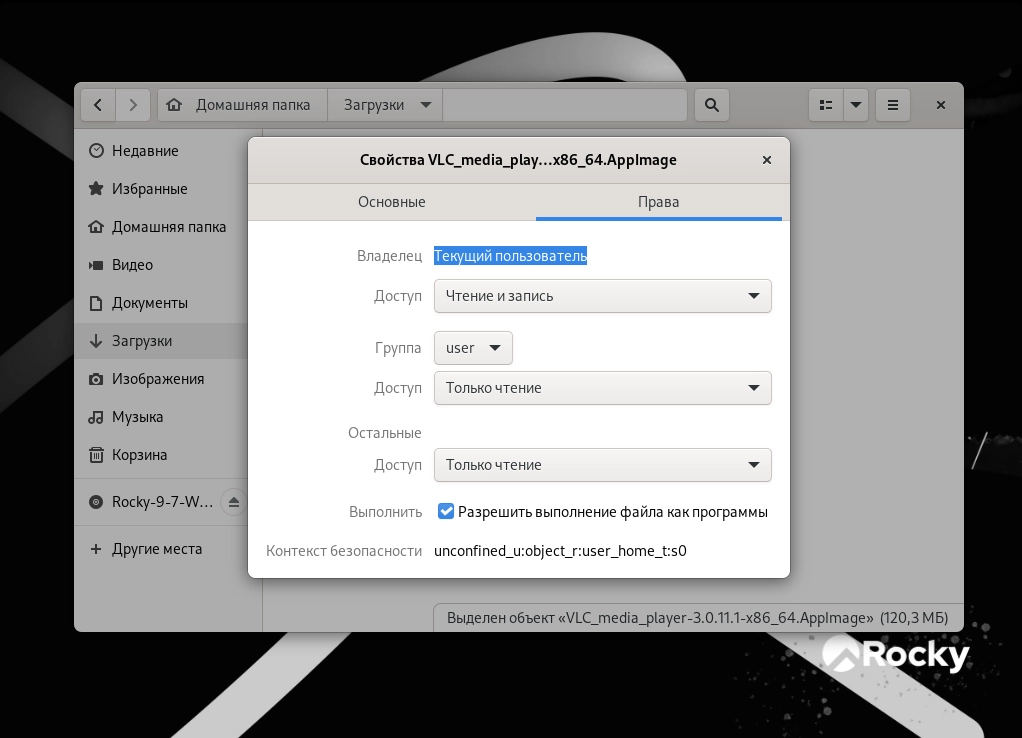Open view options dropdown arrow in header
1022x738 pixels.
pos(856,105)
